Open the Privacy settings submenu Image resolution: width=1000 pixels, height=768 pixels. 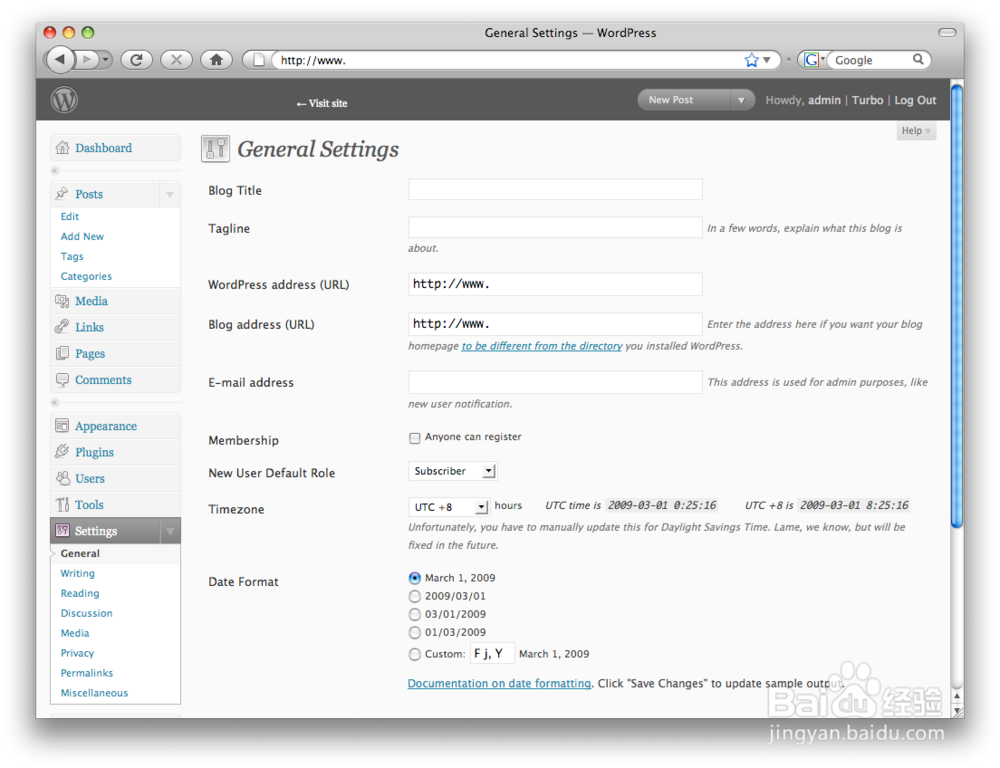pos(77,653)
